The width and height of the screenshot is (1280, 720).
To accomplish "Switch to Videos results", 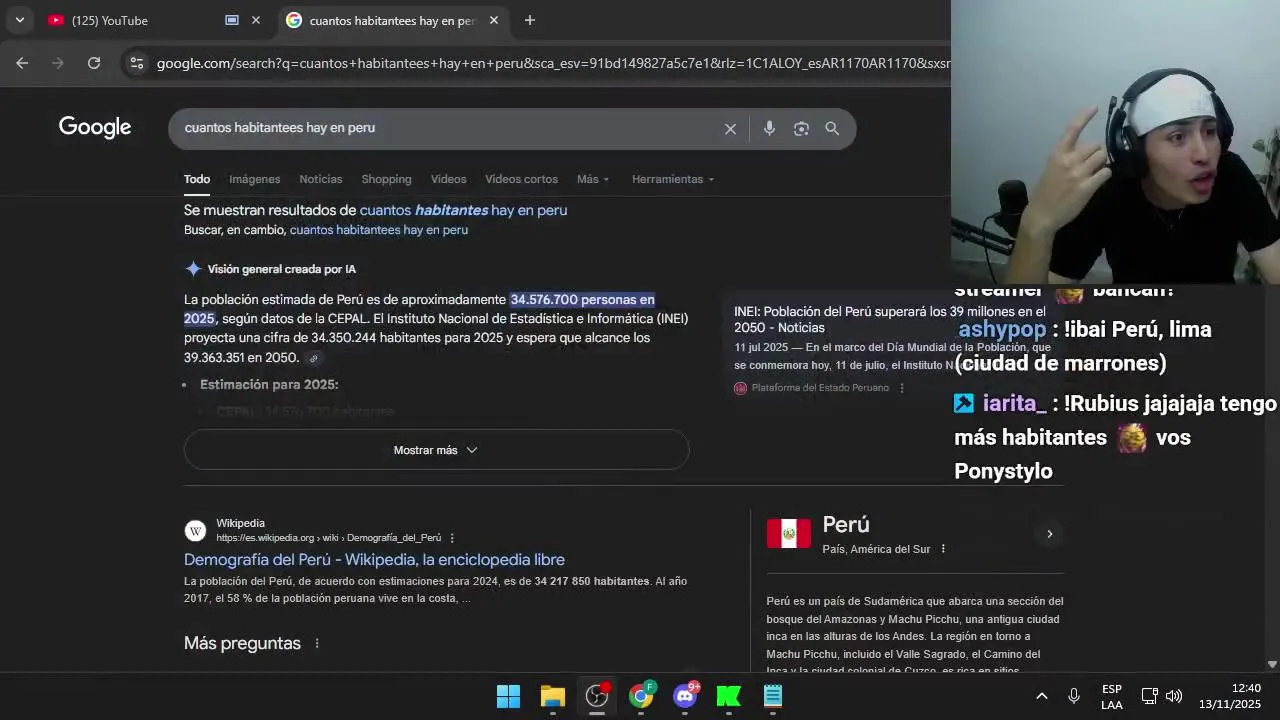I will coord(448,179).
